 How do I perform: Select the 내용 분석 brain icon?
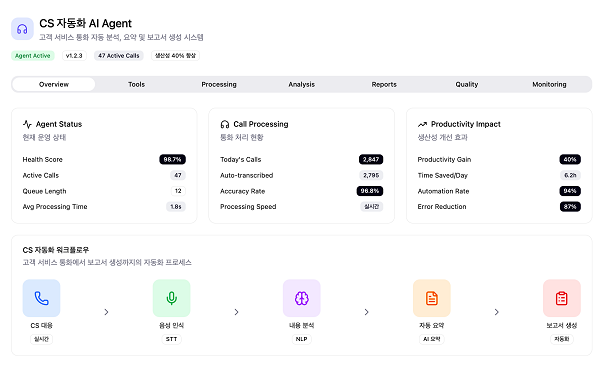pyautogui.click(x=302, y=298)
